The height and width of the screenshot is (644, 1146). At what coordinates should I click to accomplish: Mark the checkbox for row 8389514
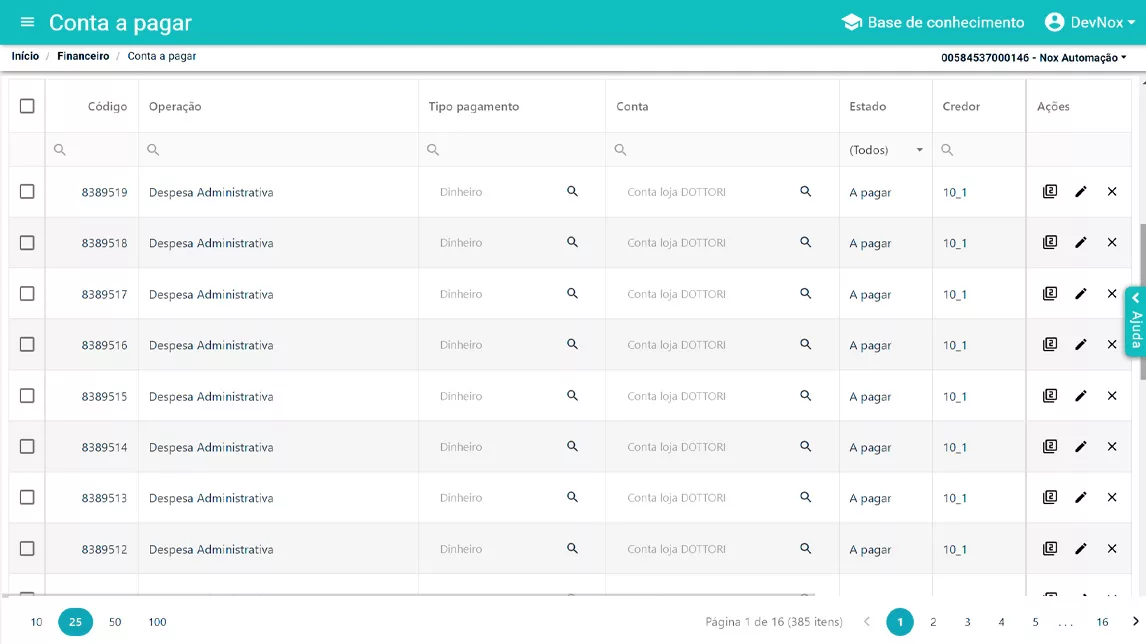pyautogui.click(x=27, y=447)
